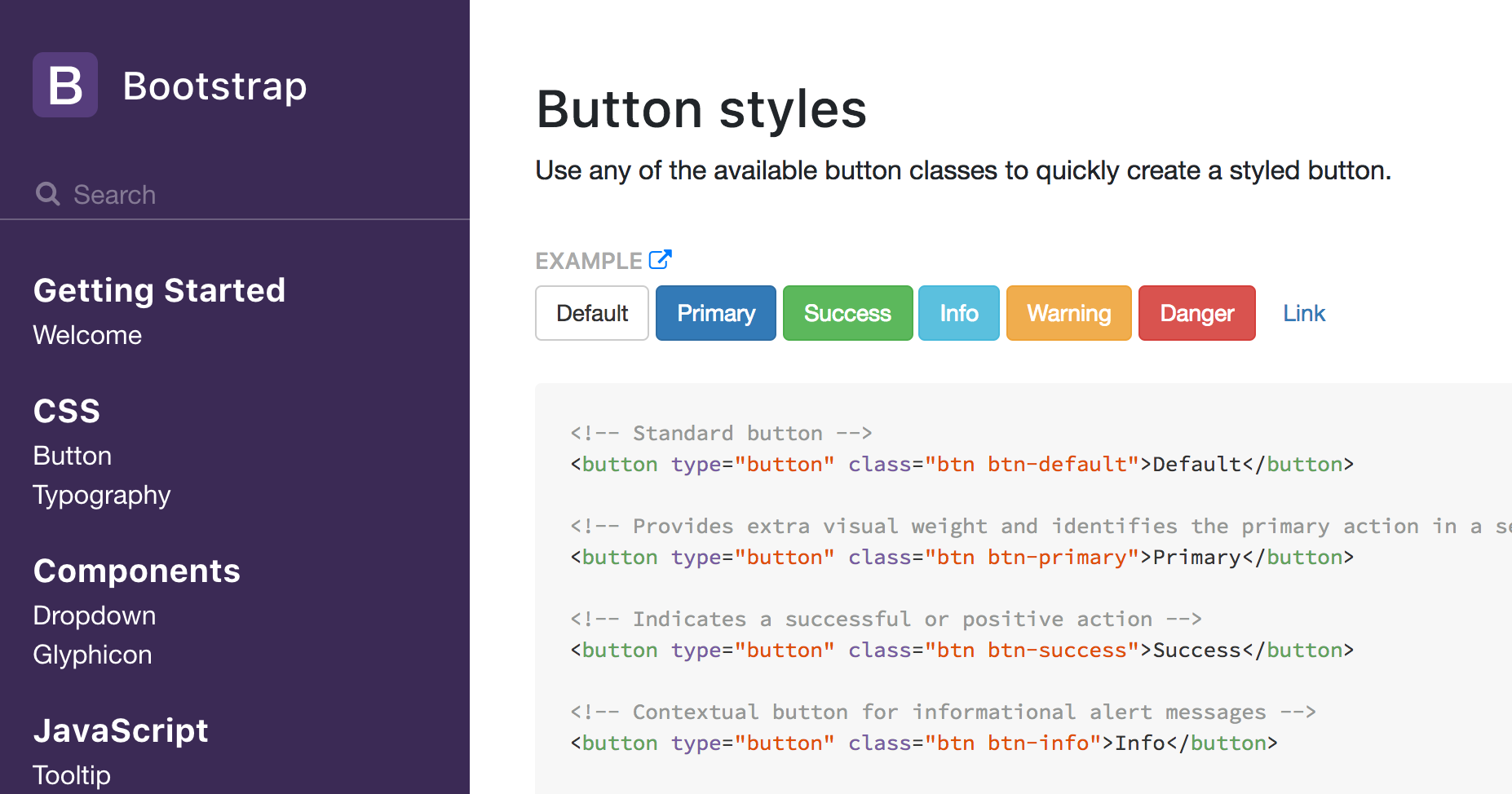Click the red Danger button
The height and width of the screenshot is (794, 1512).
pos(1197,313)
